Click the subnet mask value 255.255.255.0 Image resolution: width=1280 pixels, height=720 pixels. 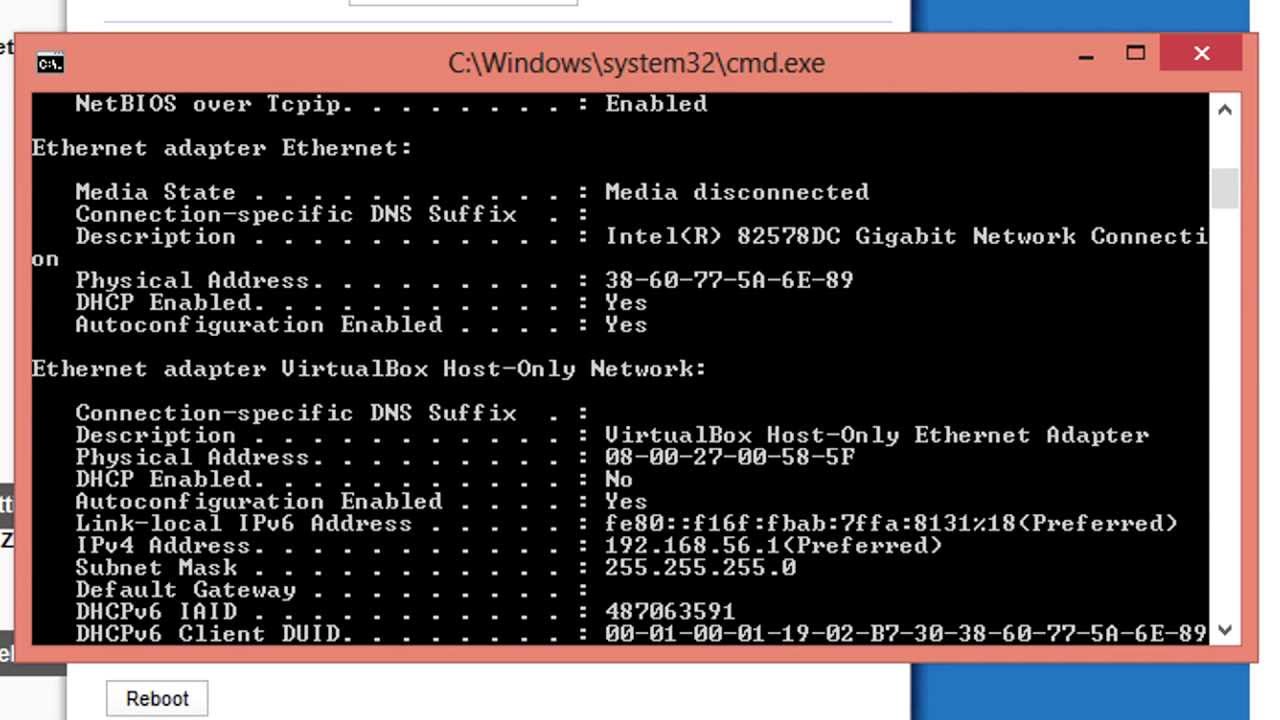coord(700,567)
